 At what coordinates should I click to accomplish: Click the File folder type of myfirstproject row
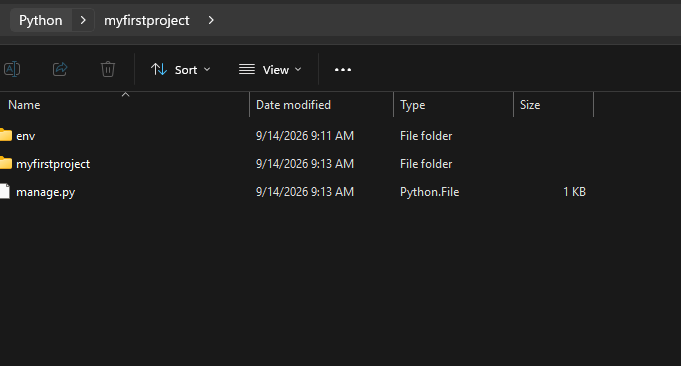point(426,164)
